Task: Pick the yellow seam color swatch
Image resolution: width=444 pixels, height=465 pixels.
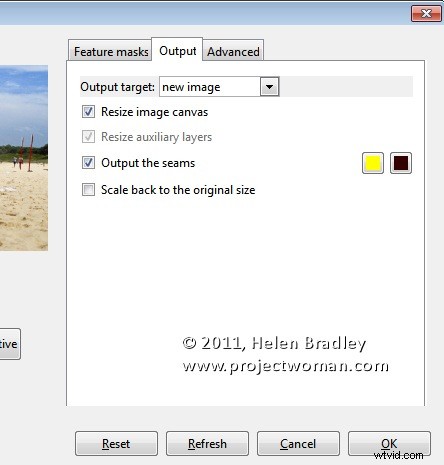Action: (373, 163)
